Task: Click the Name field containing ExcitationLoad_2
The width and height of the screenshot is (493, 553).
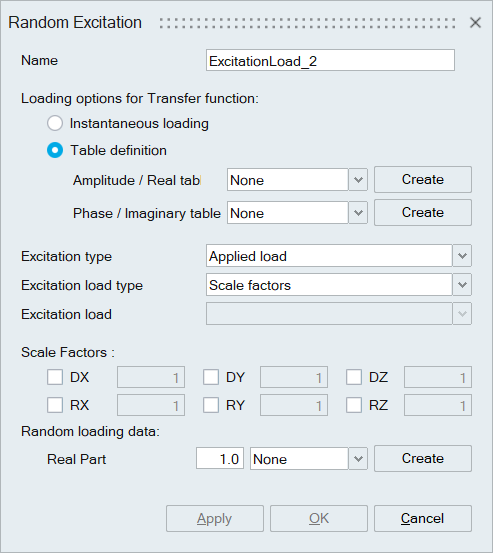Action: 330,60
